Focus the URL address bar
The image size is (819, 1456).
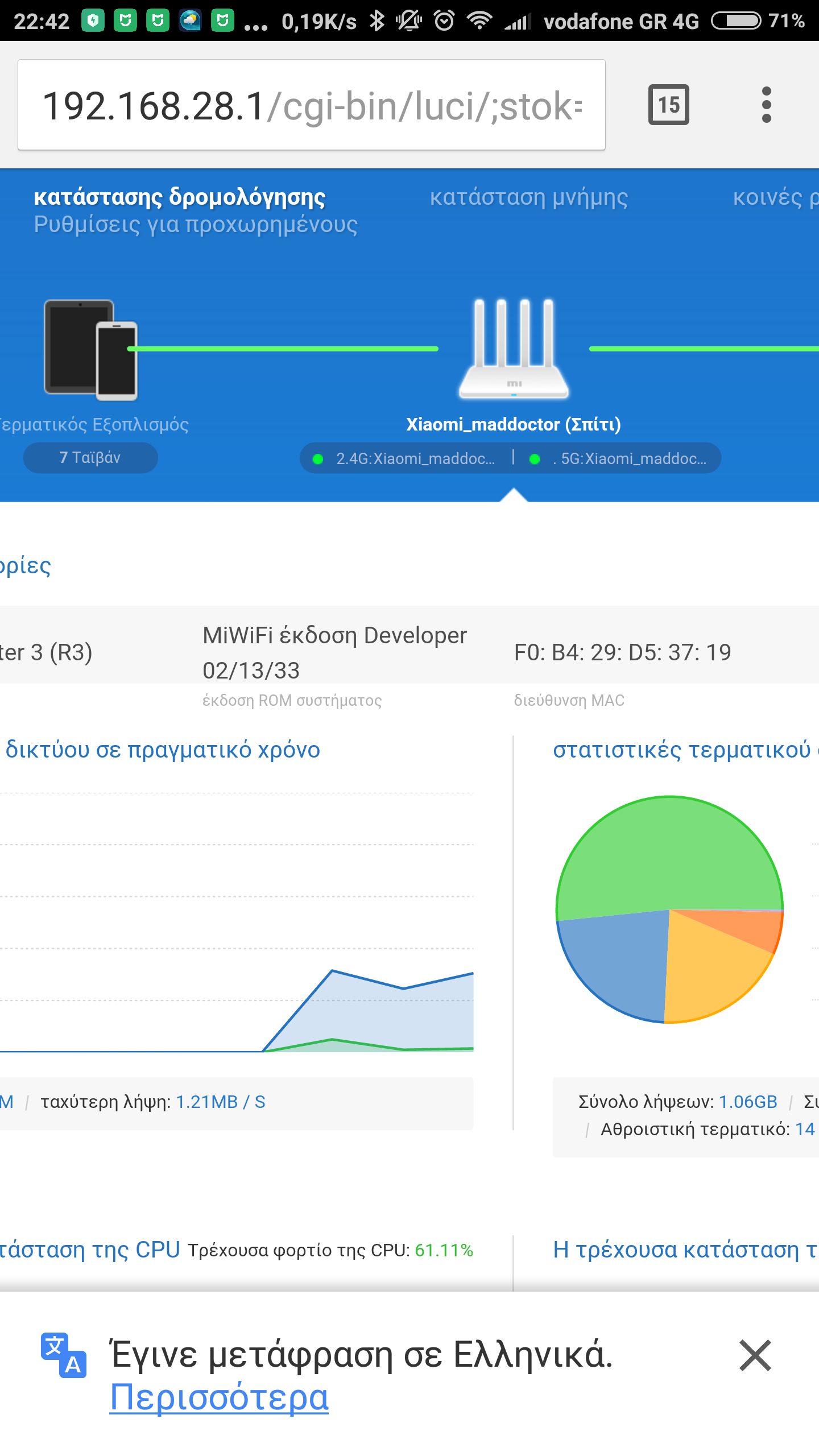click(312, 105)
